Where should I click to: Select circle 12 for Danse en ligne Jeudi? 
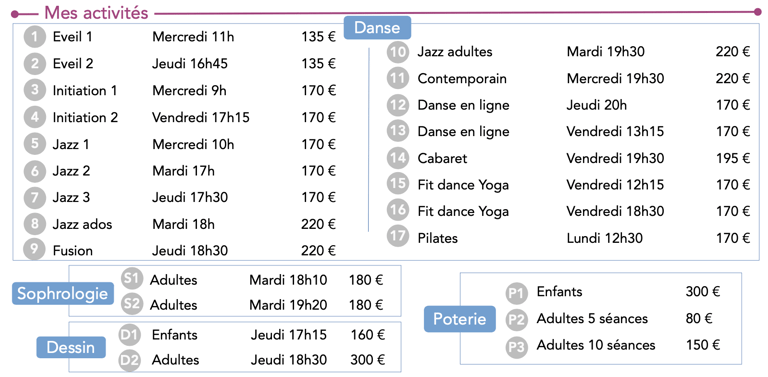coord(398,105)
